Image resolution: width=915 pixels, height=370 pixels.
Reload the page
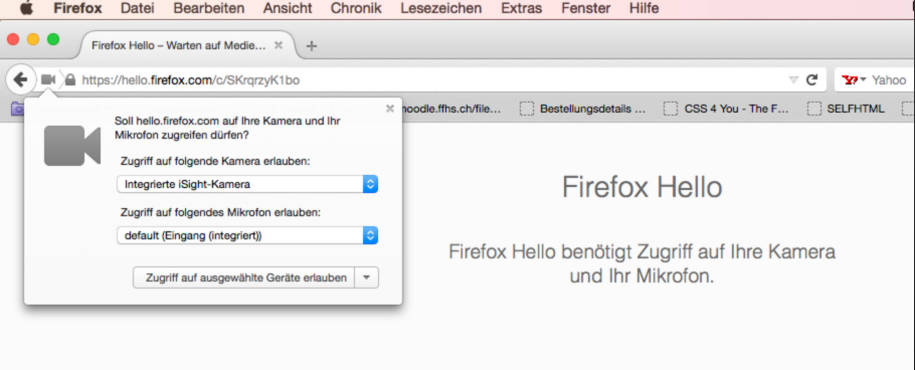[x=811, y=80]
